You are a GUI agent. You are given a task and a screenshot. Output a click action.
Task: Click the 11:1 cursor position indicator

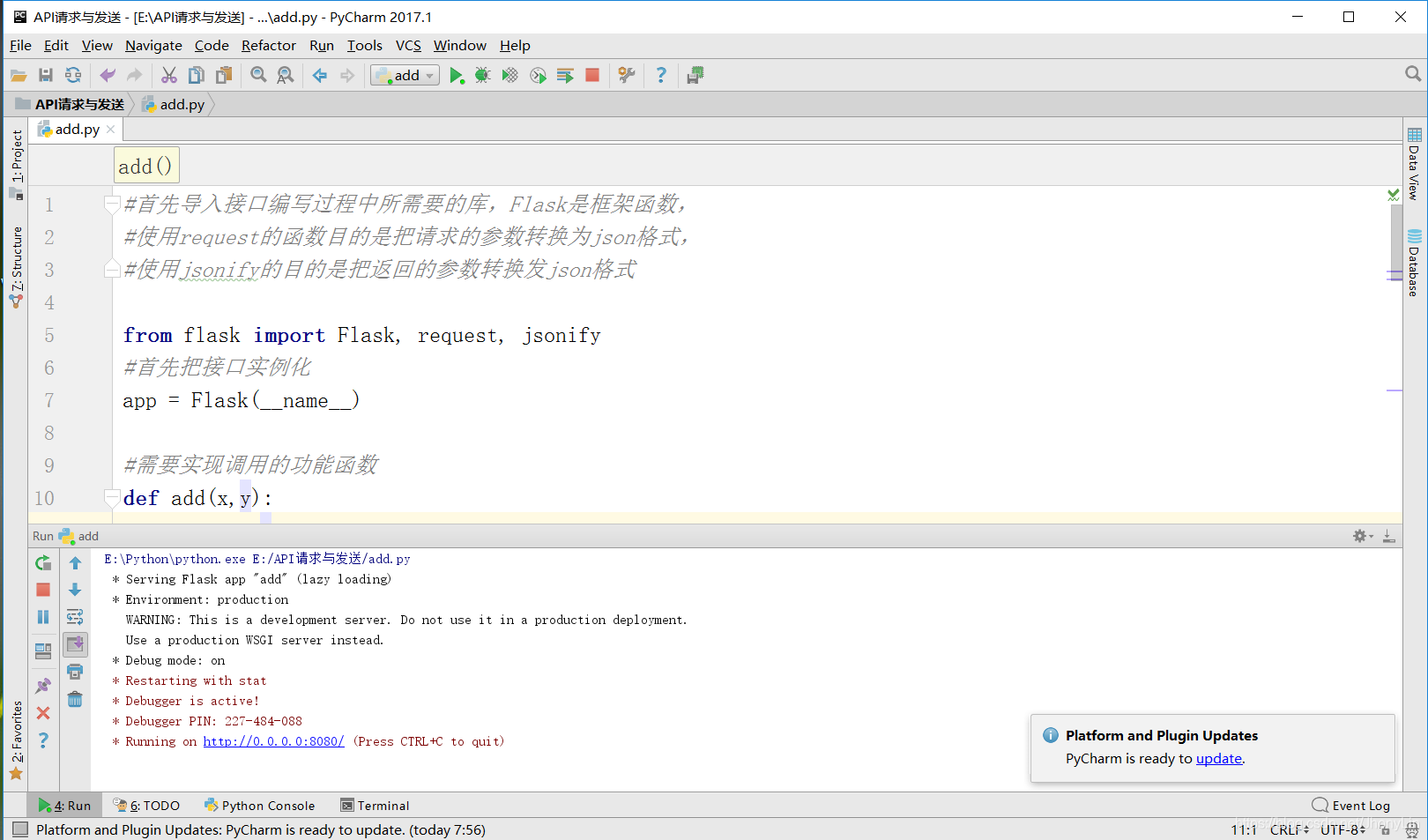(x=1244, y=829)
